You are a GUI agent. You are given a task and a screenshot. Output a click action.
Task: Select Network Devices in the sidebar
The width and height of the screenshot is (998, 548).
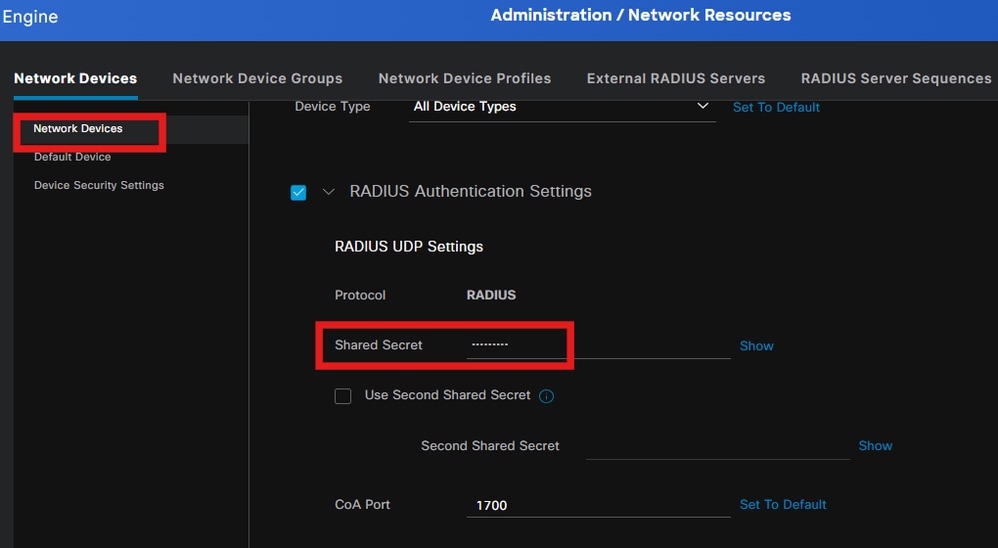[x=78, y=129]
